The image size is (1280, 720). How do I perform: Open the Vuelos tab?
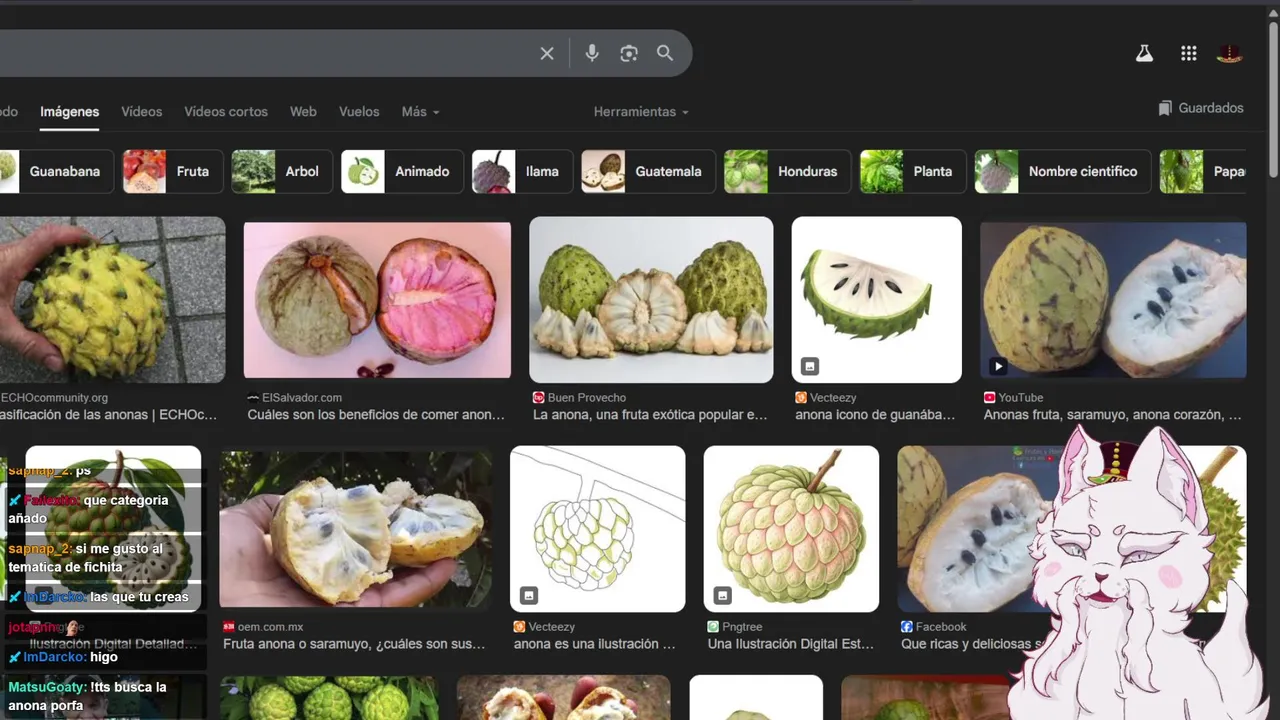pyautogui.click(x=359, y=112)
